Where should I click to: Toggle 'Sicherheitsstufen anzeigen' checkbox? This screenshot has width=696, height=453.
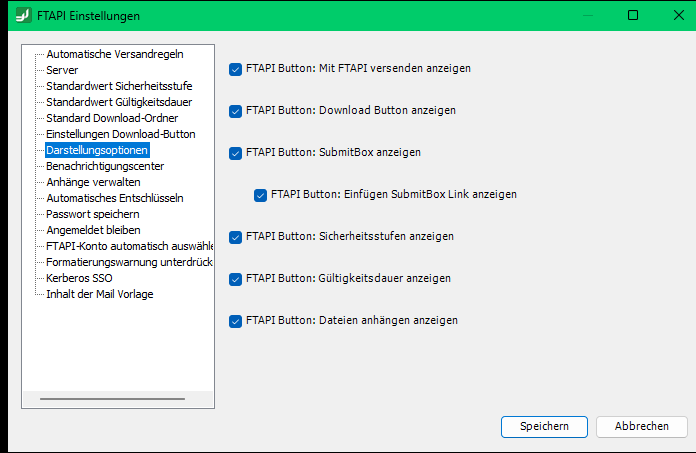(x=235, y=237)
